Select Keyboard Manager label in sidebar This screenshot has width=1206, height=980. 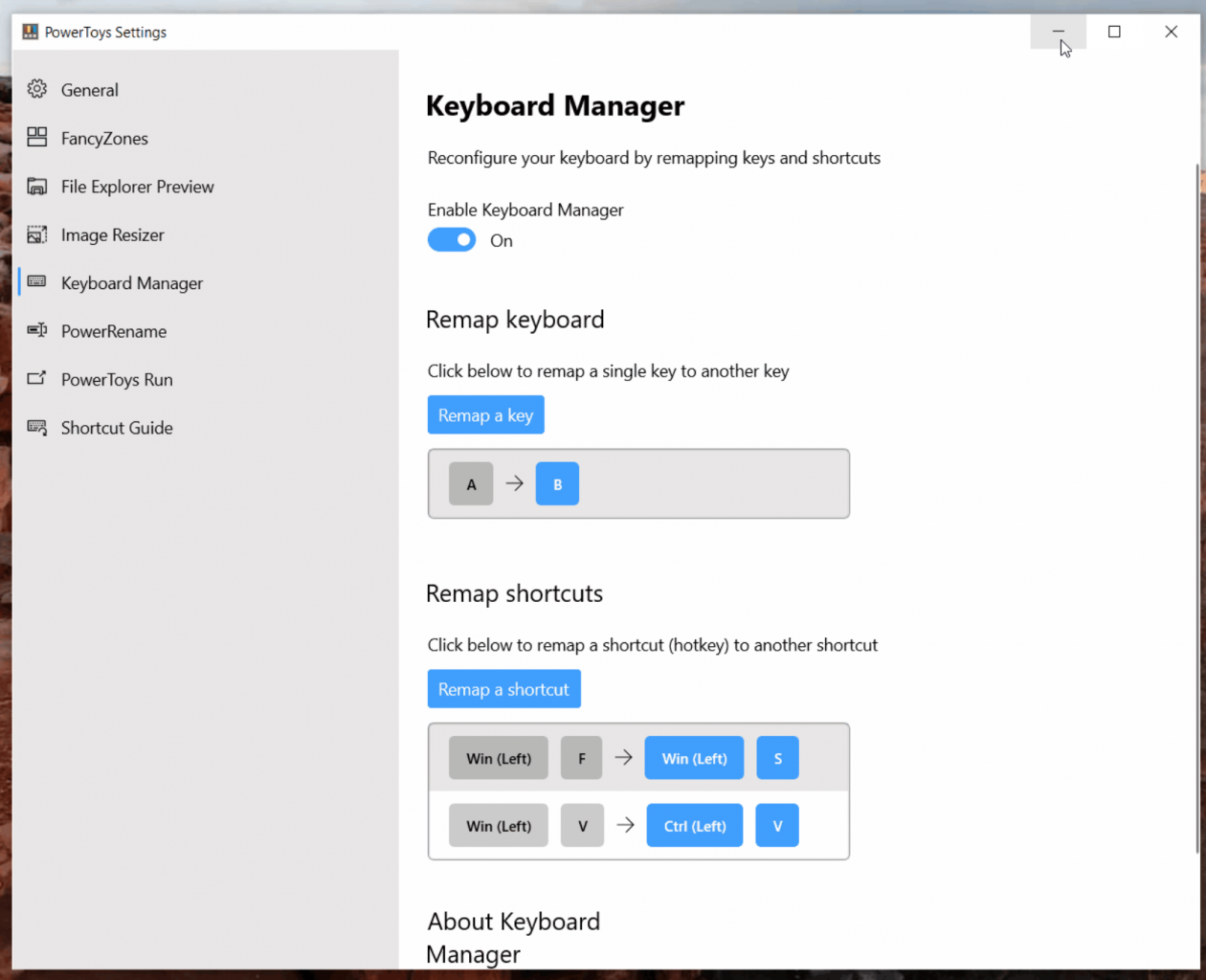[132, 283]
